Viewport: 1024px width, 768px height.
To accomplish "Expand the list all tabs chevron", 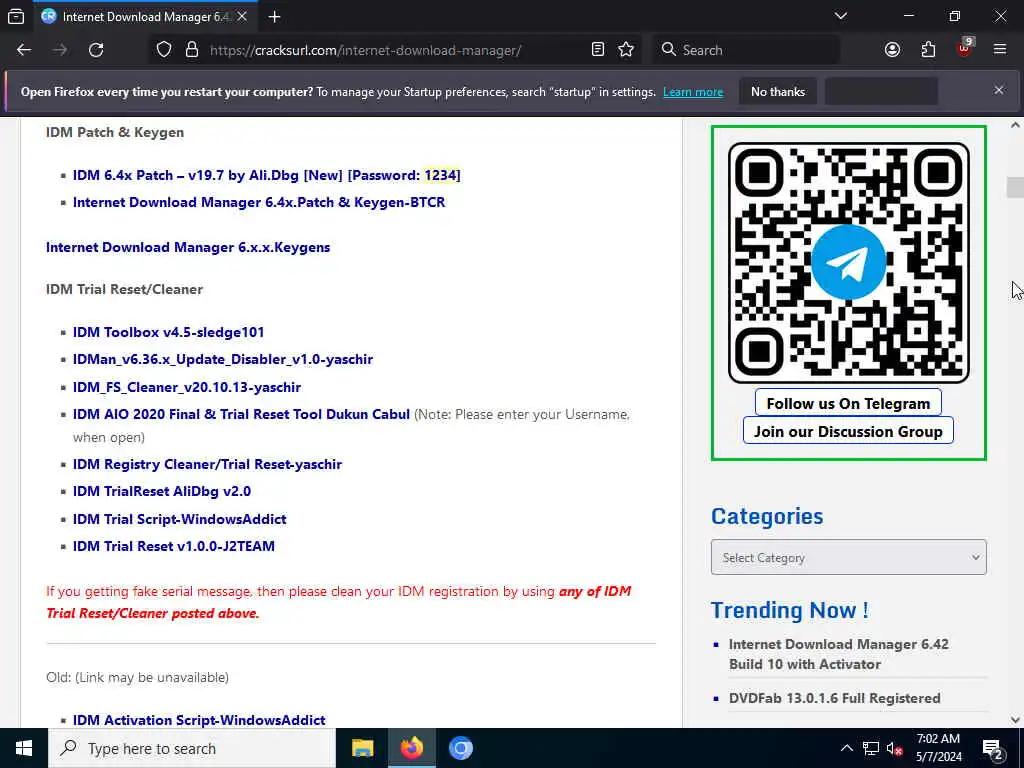I will click(x=841, y=16).
